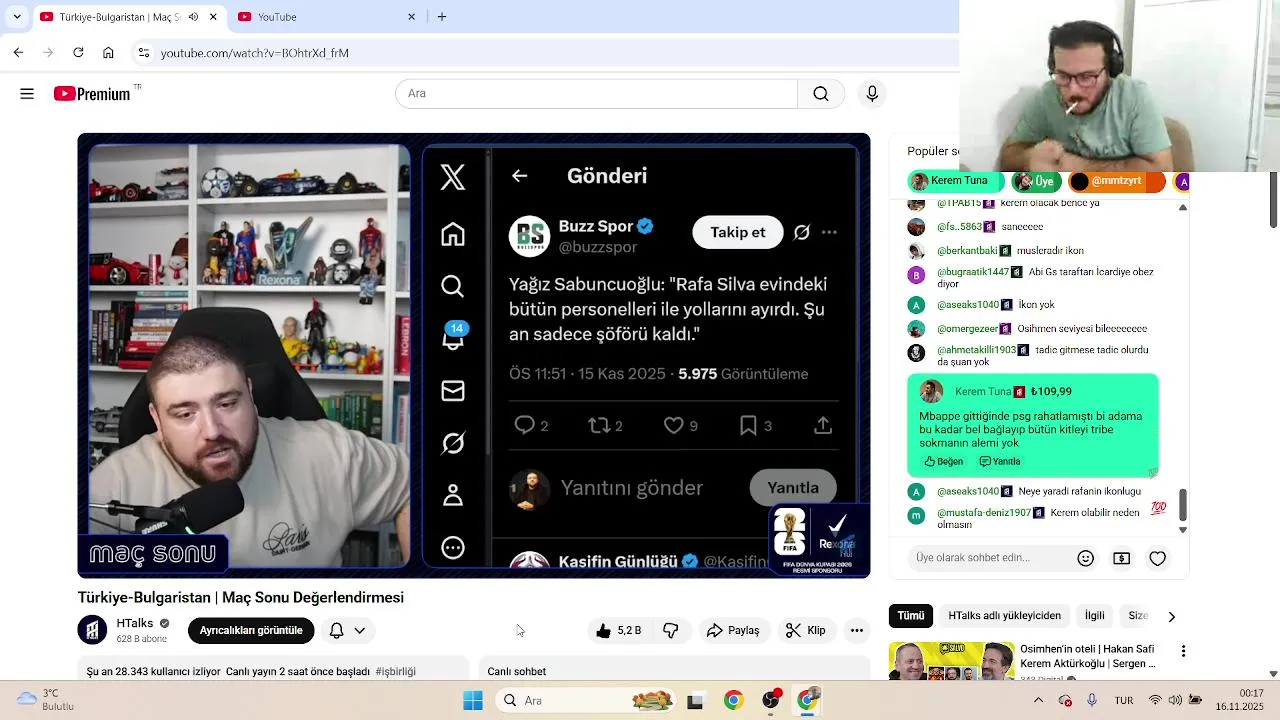Open more video actions menu
The width and height of the screenshot is (1280, 720).
[x=857, y=630]
